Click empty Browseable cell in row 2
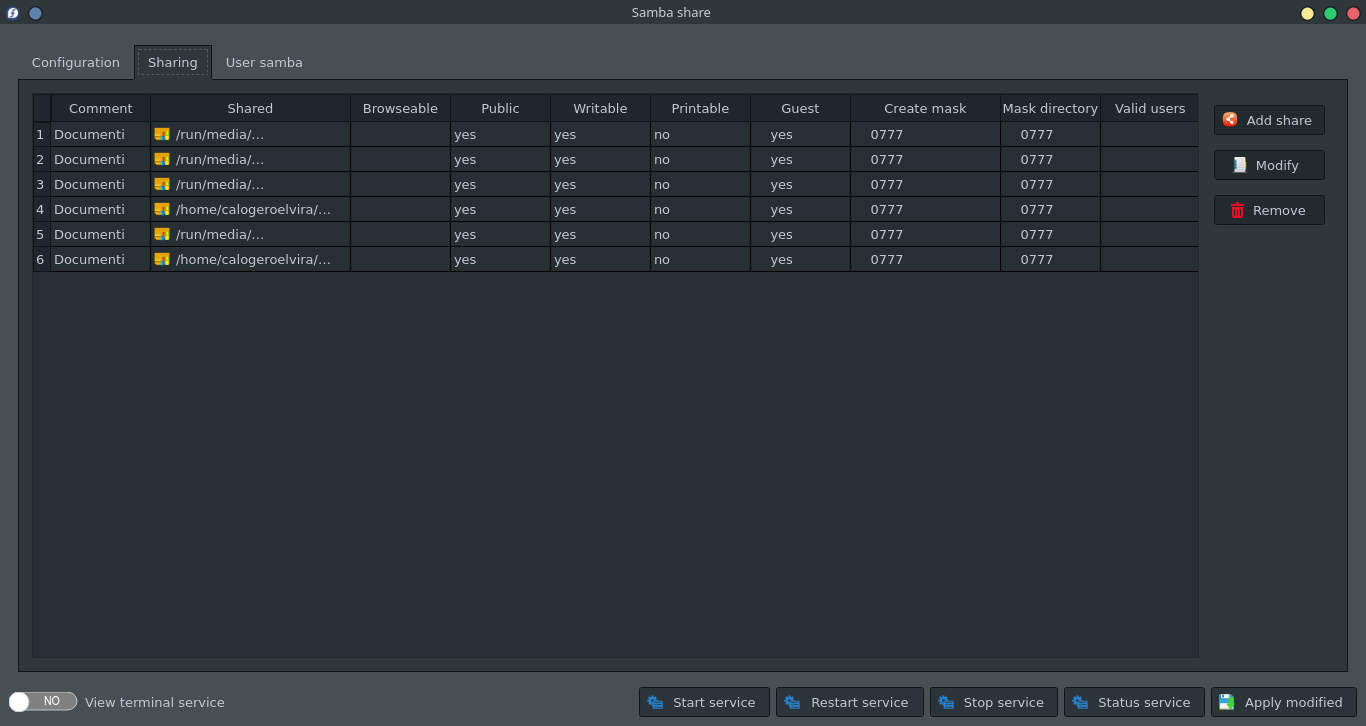The width and height of the screenshot is (1366, 726). pos(400,159)
